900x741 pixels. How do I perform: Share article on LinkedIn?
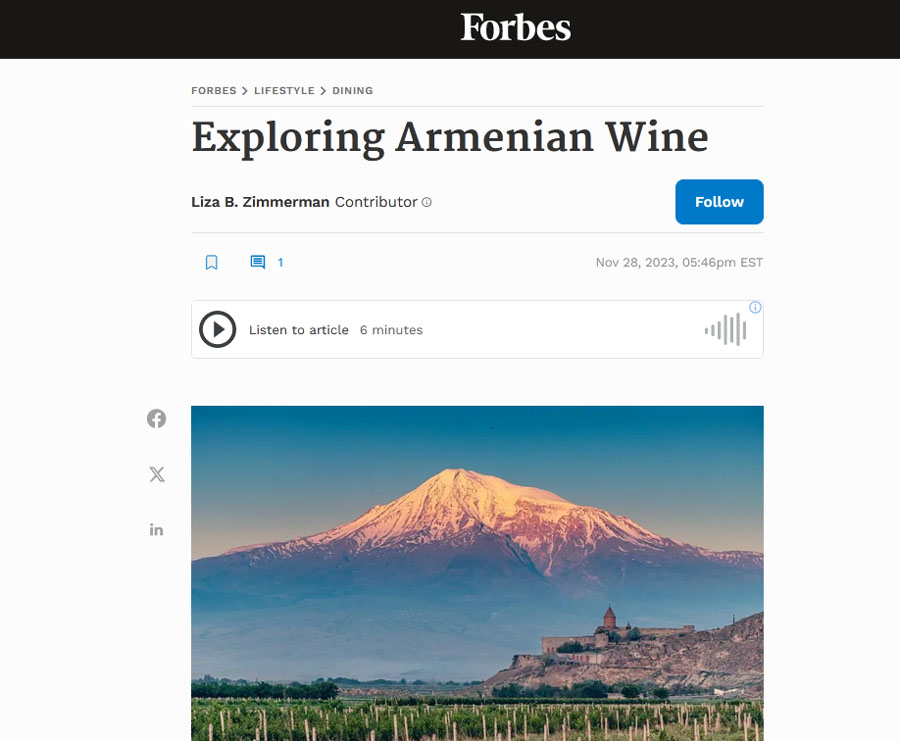[x=156, y=530]
